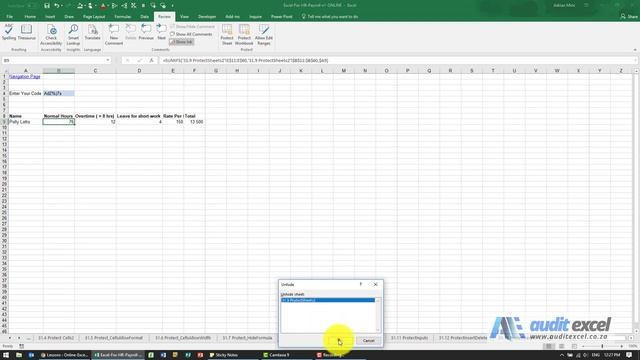The height and width of the screenshot is (360, 640).
Task: Open the Translate tool
Action: click(x=92, y=32)
